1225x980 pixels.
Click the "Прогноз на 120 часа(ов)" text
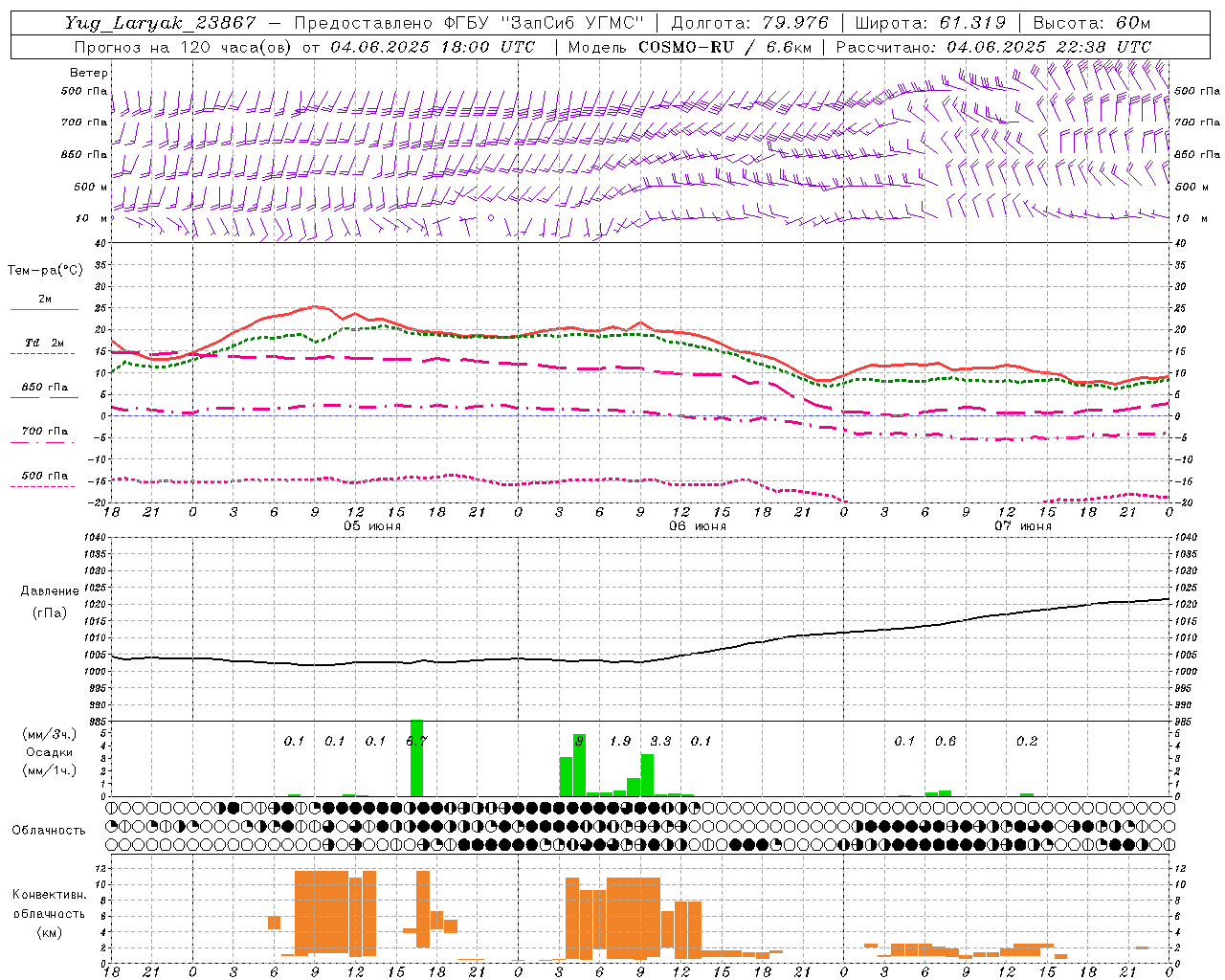[184, 47]
